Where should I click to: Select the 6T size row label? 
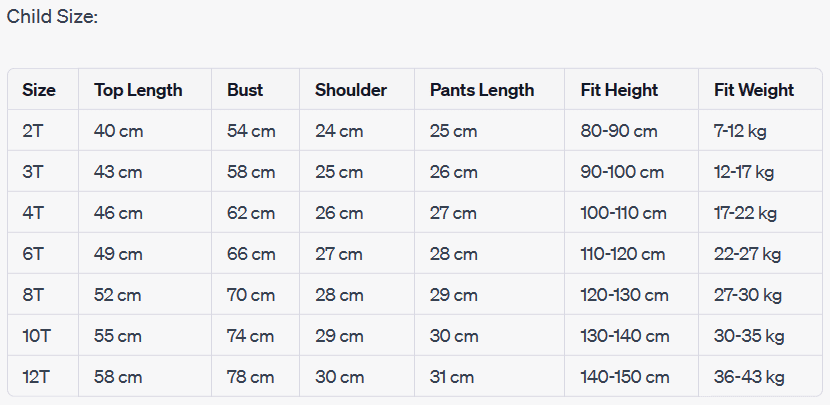(33, 254)
